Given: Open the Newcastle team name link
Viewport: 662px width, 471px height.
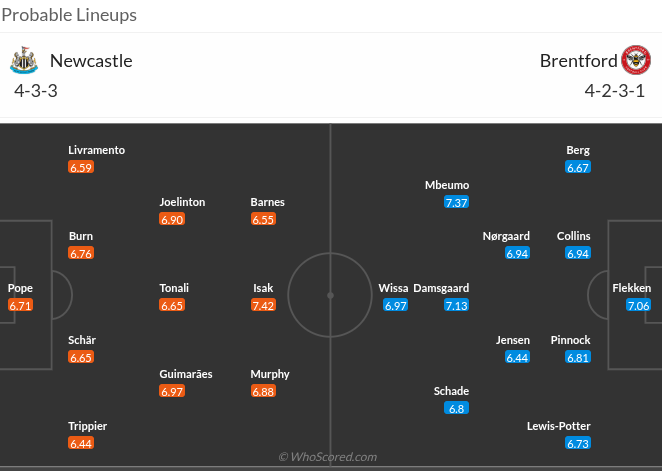Looking at the screenshot, I should click(91, 61).
